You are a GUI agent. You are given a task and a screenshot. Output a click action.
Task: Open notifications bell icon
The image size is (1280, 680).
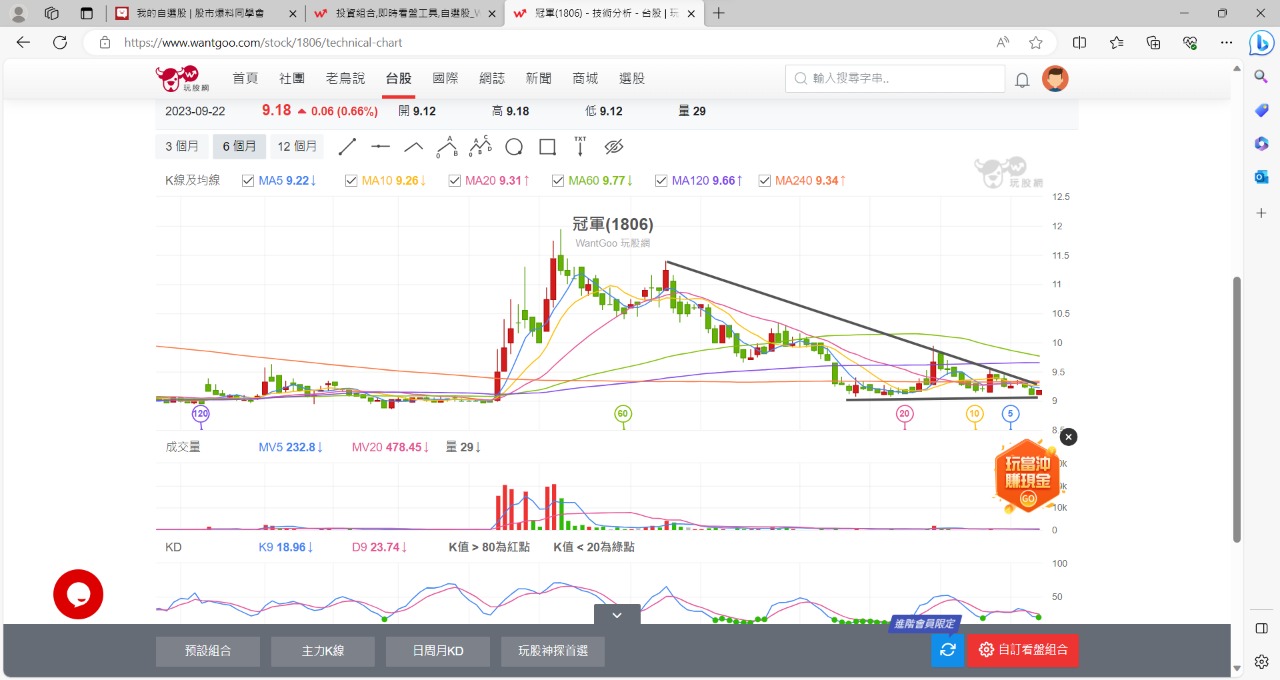click(1022, 79)
